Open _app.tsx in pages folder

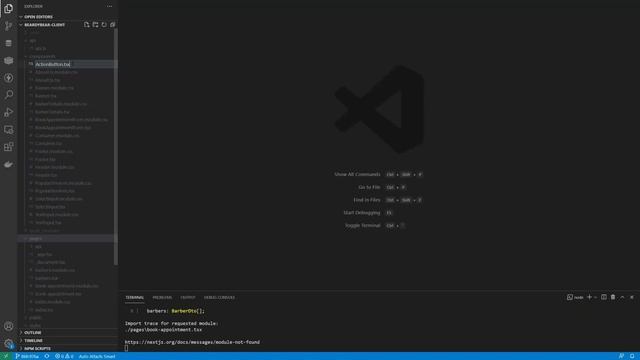43,254
